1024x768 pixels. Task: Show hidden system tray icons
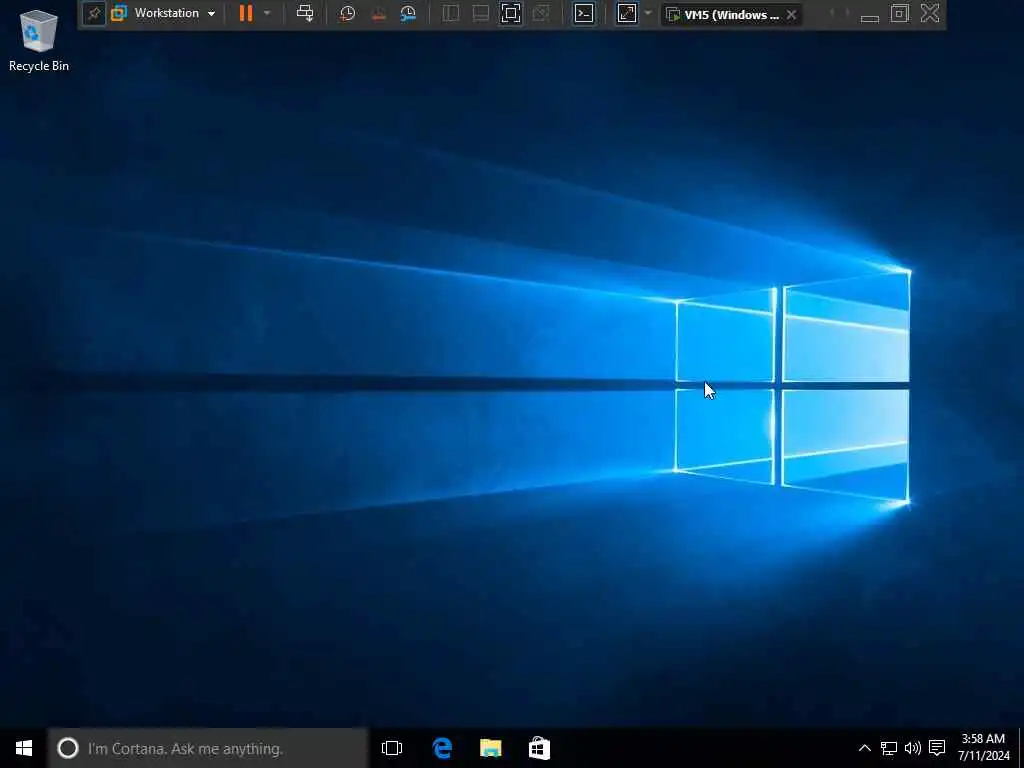[x=864, y=748]
